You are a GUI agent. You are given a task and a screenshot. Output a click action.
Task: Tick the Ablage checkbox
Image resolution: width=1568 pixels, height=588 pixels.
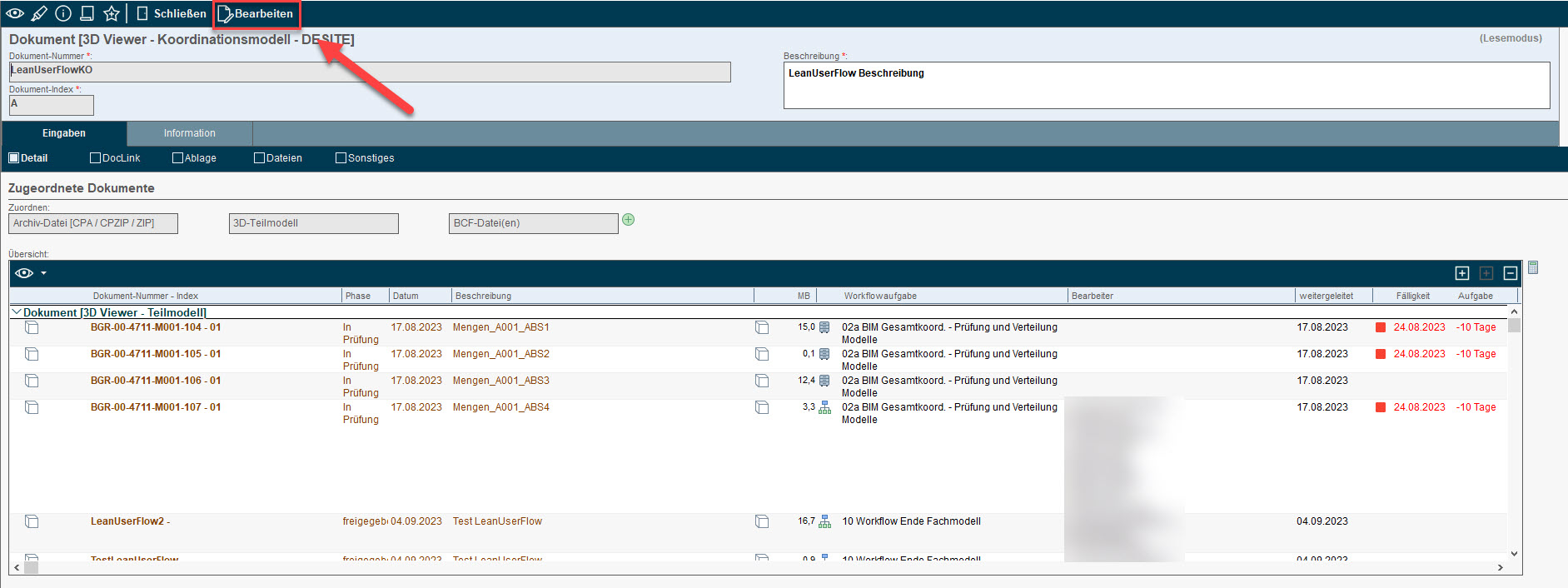177,158
